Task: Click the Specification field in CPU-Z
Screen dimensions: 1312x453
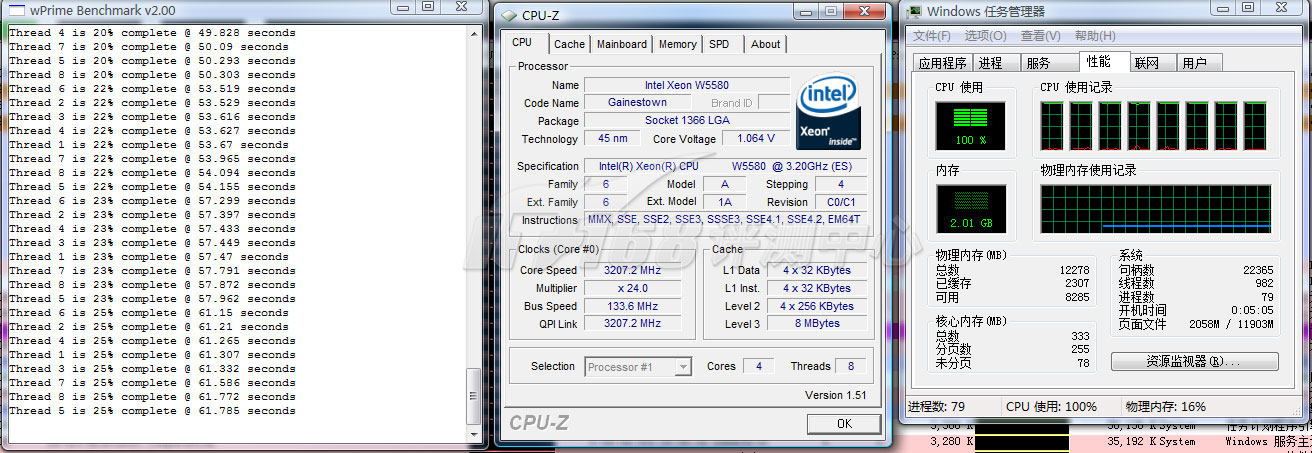Action: pyautogui.click(x=725, y=166)
